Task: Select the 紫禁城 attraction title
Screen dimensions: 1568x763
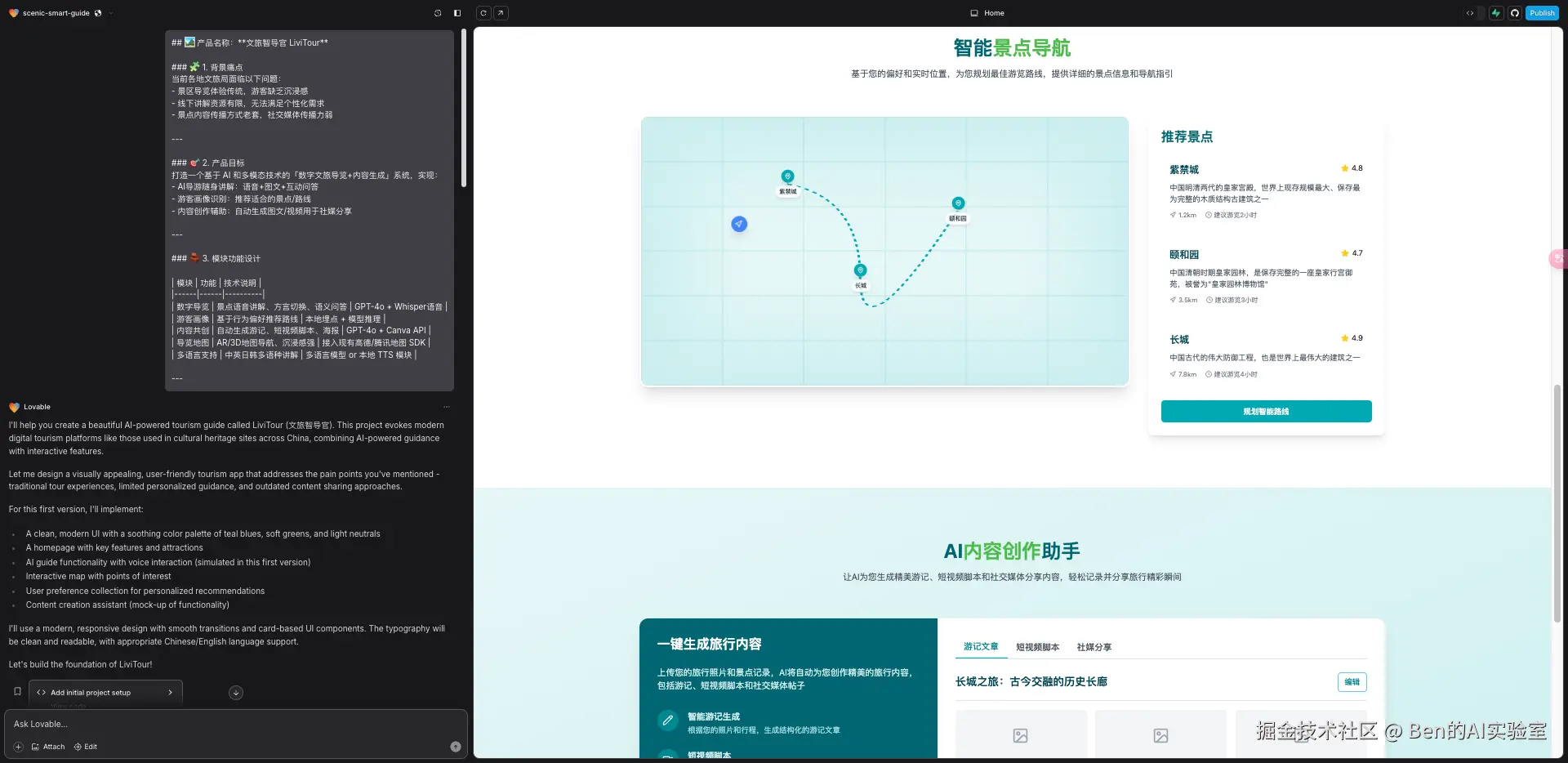Action: pyautogui.click(x=1184, y=170)
